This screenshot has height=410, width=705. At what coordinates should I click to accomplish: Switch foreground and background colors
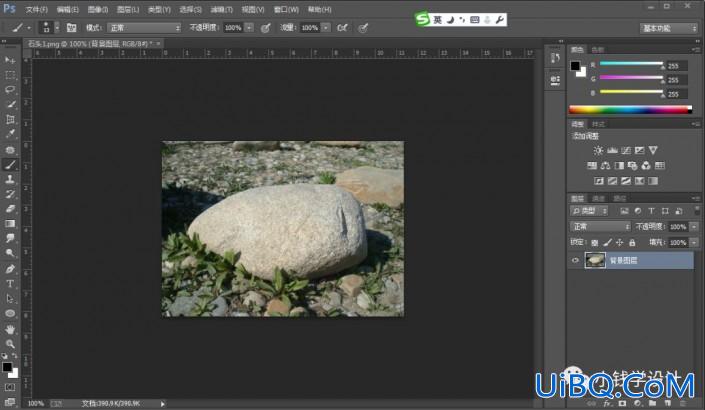(x=15, y=356)
